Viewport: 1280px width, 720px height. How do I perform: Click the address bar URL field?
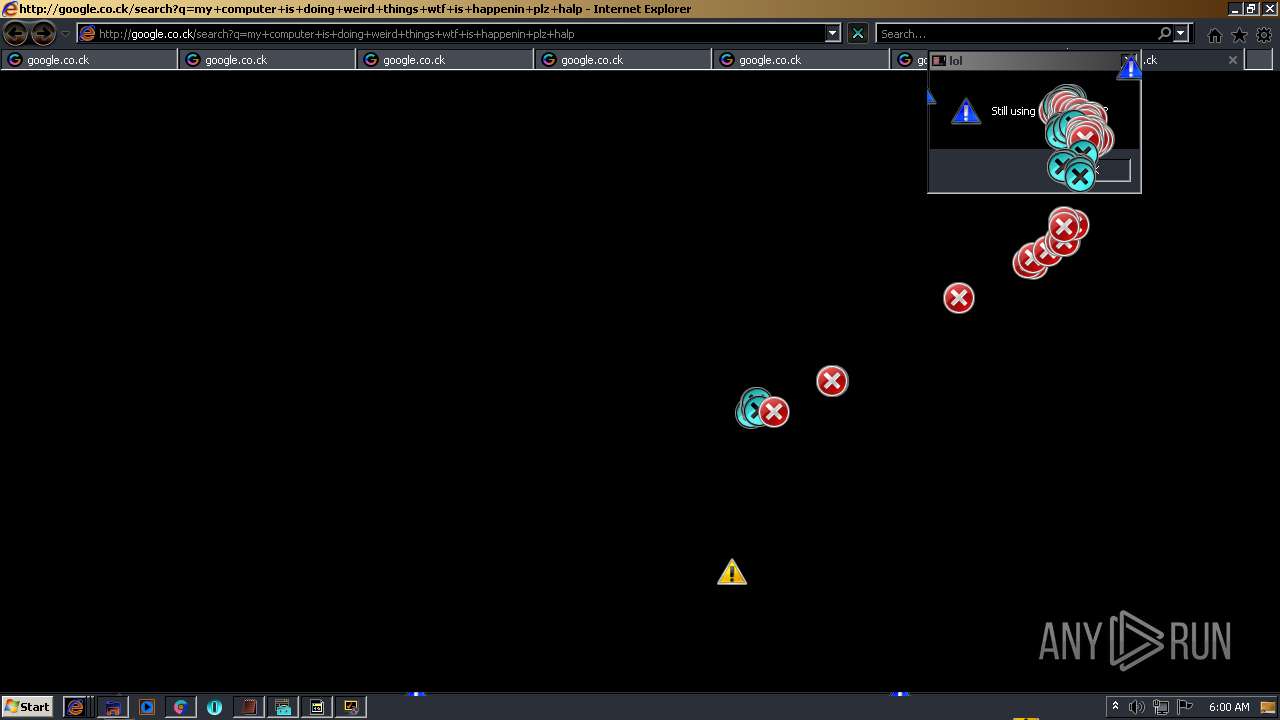[450, 34]
